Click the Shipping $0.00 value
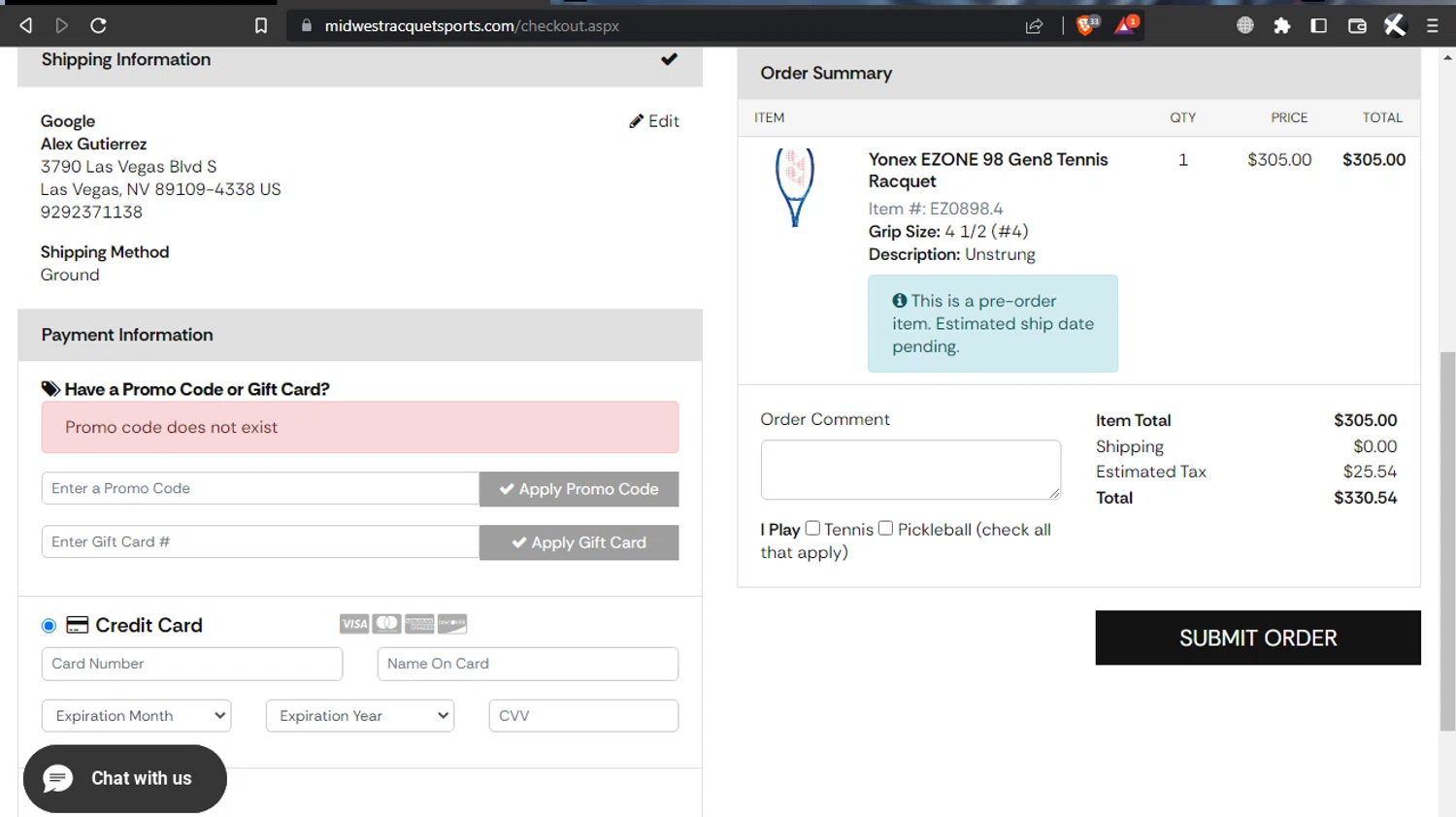The height and width of the screenshot is (817, 1456). (1375, 446)
